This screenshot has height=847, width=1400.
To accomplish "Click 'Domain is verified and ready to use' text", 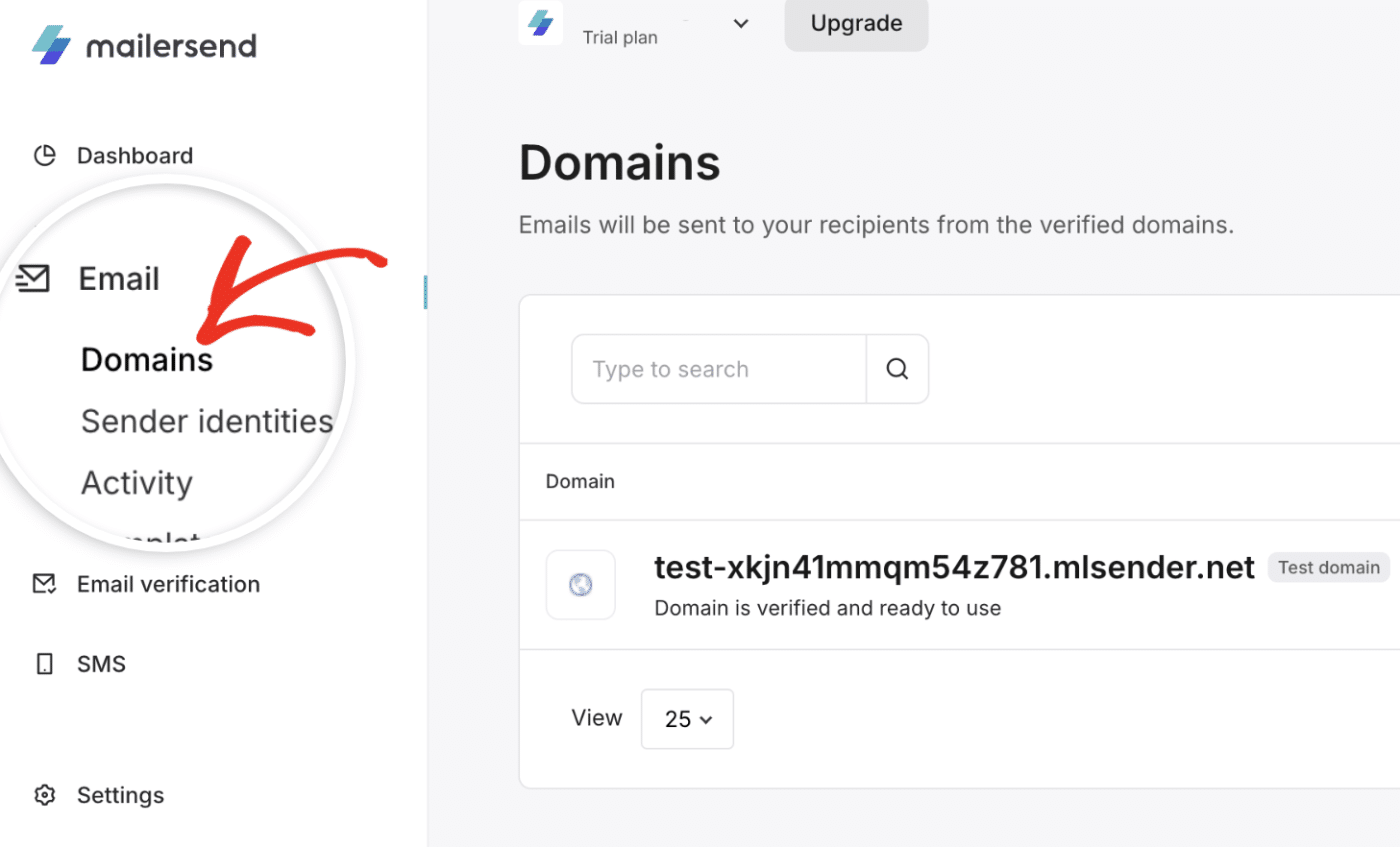I will click(827, 607).
